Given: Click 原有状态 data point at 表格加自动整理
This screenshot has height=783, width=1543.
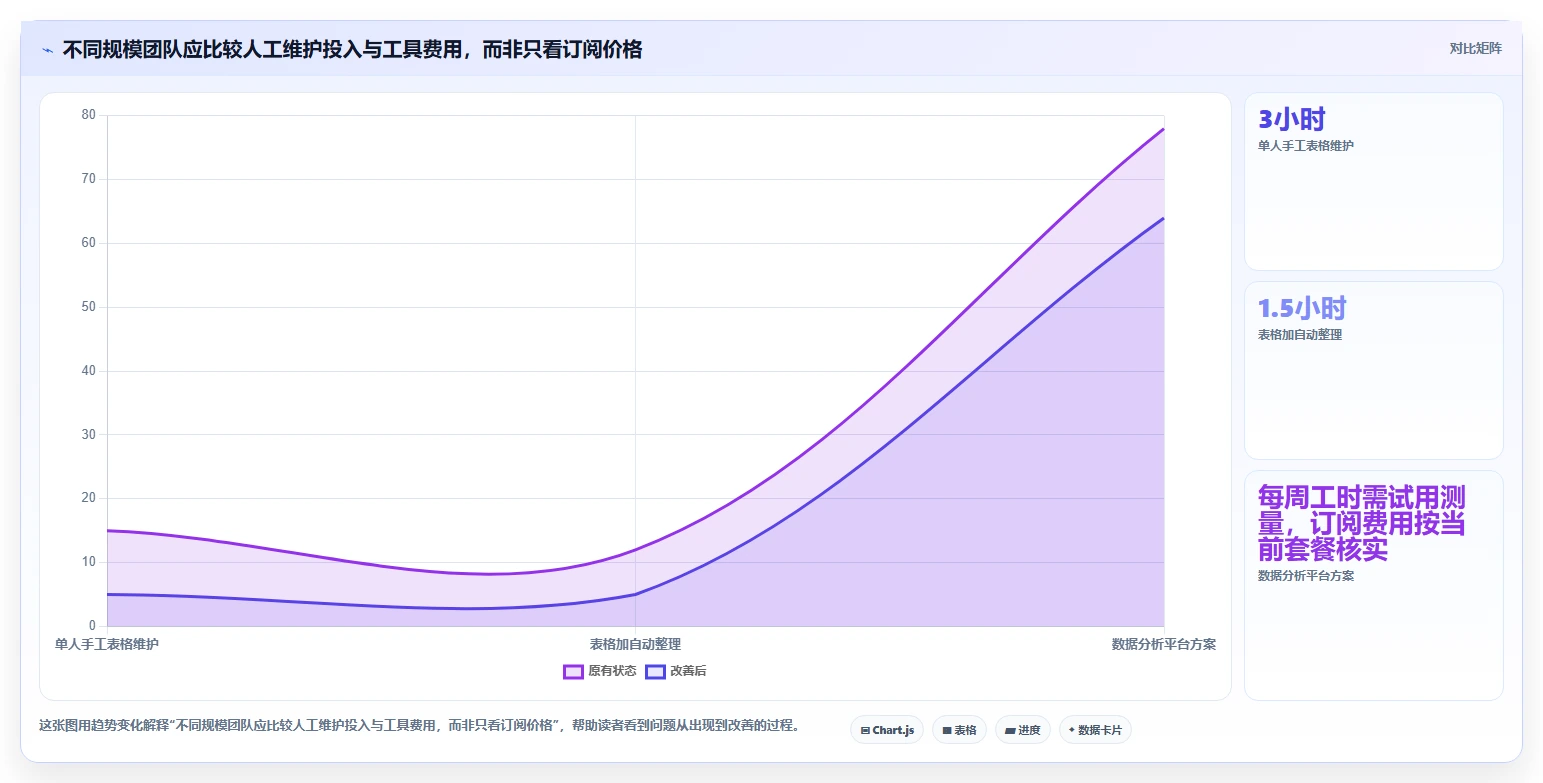Looking at the screenshot, I should pos(635,550).
